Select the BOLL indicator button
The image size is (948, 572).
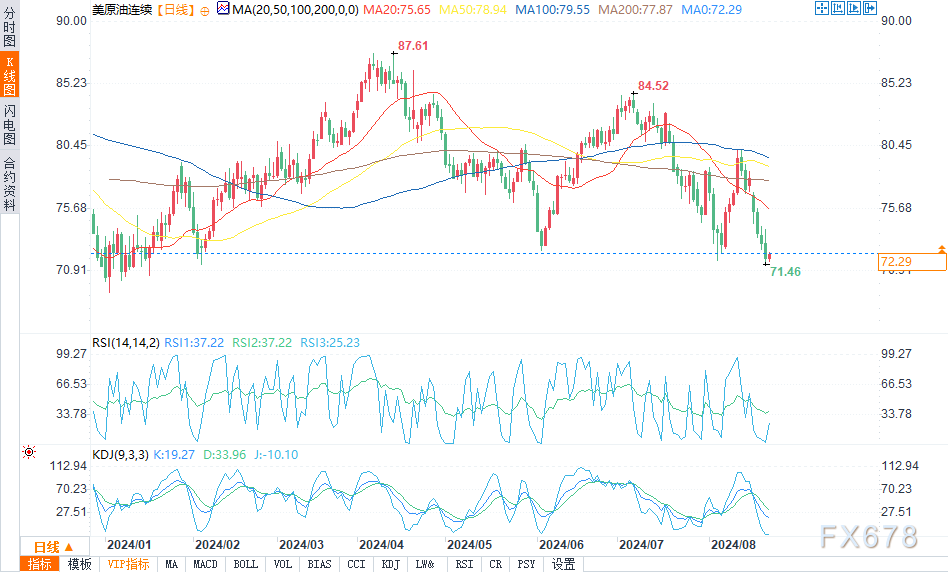pyautogui.click(x=245, y=564)
